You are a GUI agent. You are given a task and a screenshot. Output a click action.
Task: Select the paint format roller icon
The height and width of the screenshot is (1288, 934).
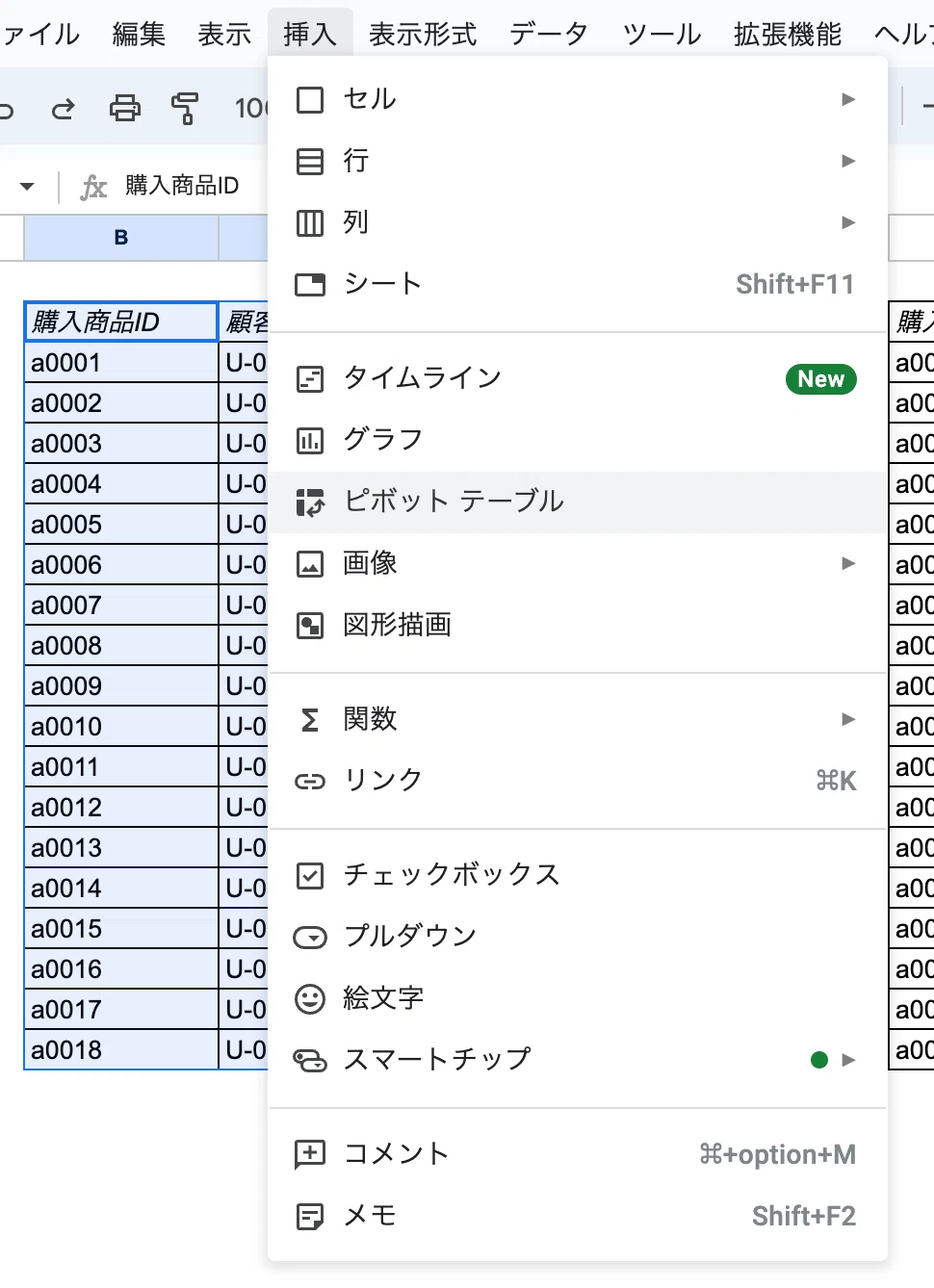coord(185,108)
